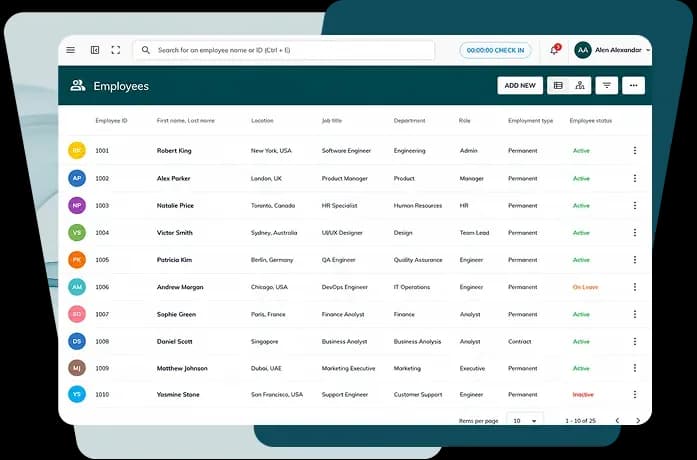Sort by Location column header
The height and width of the screenshot is (460, 697).
[x=262, y=120]
